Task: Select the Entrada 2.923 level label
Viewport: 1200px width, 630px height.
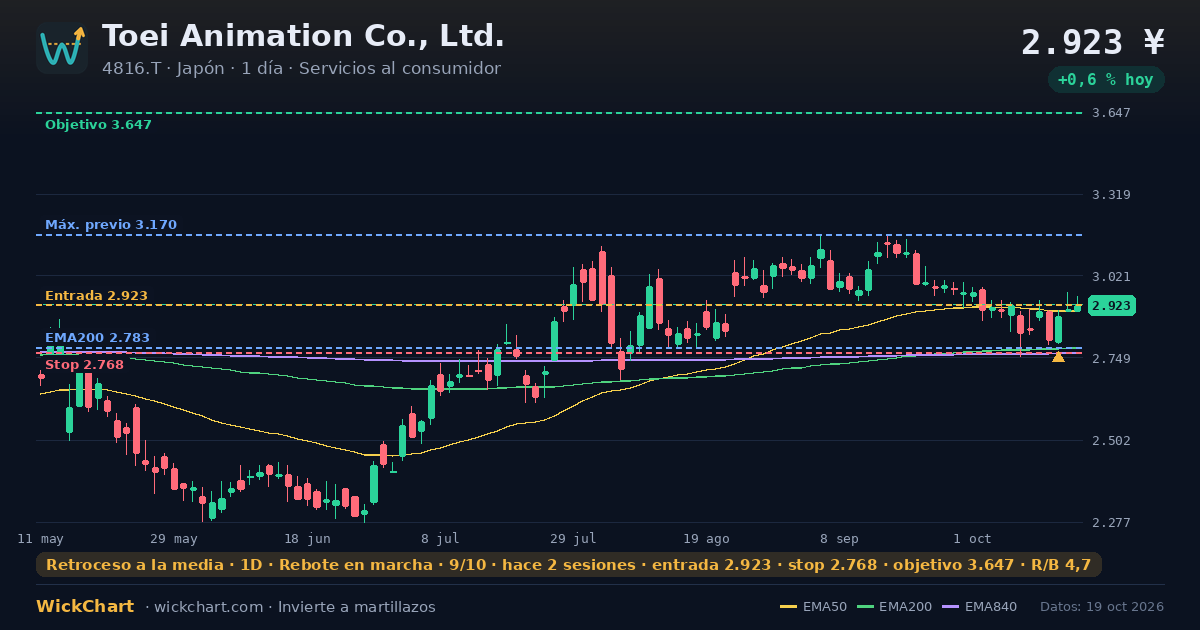Action: (96, 296)
